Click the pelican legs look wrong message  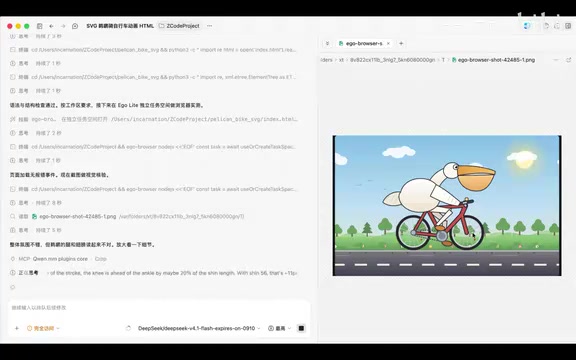[x=83, y=245]
